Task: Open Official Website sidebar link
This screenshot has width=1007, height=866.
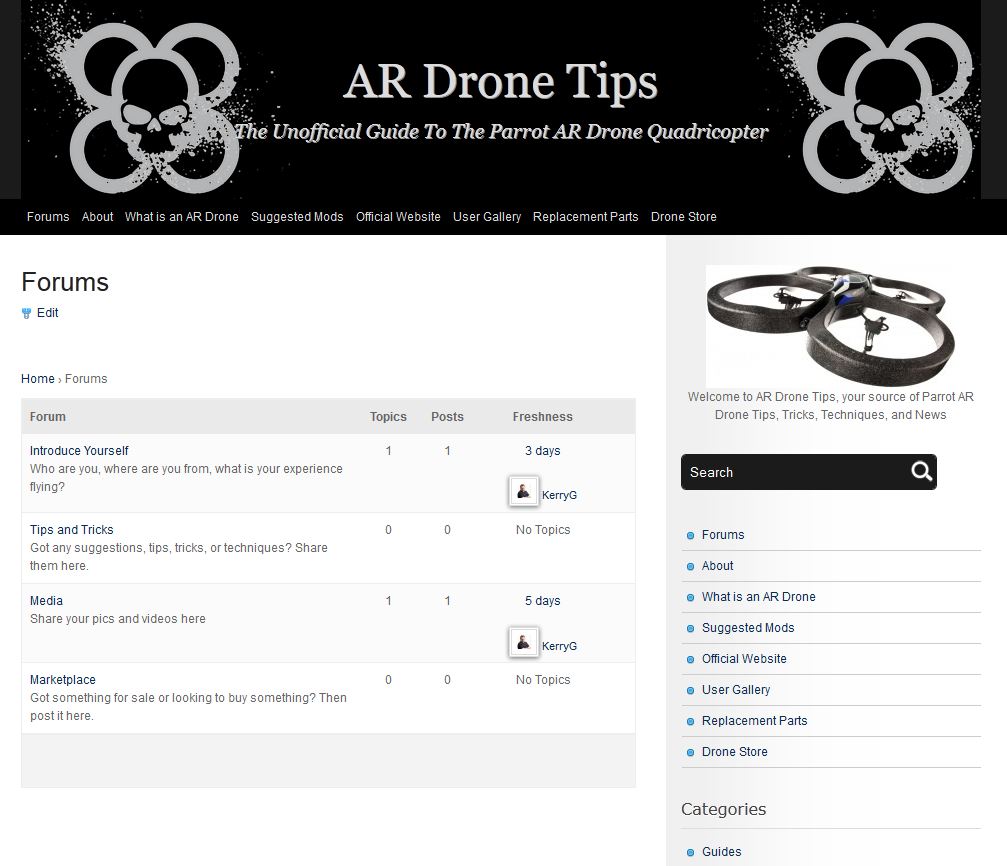Action: click(x=744, y=658)
